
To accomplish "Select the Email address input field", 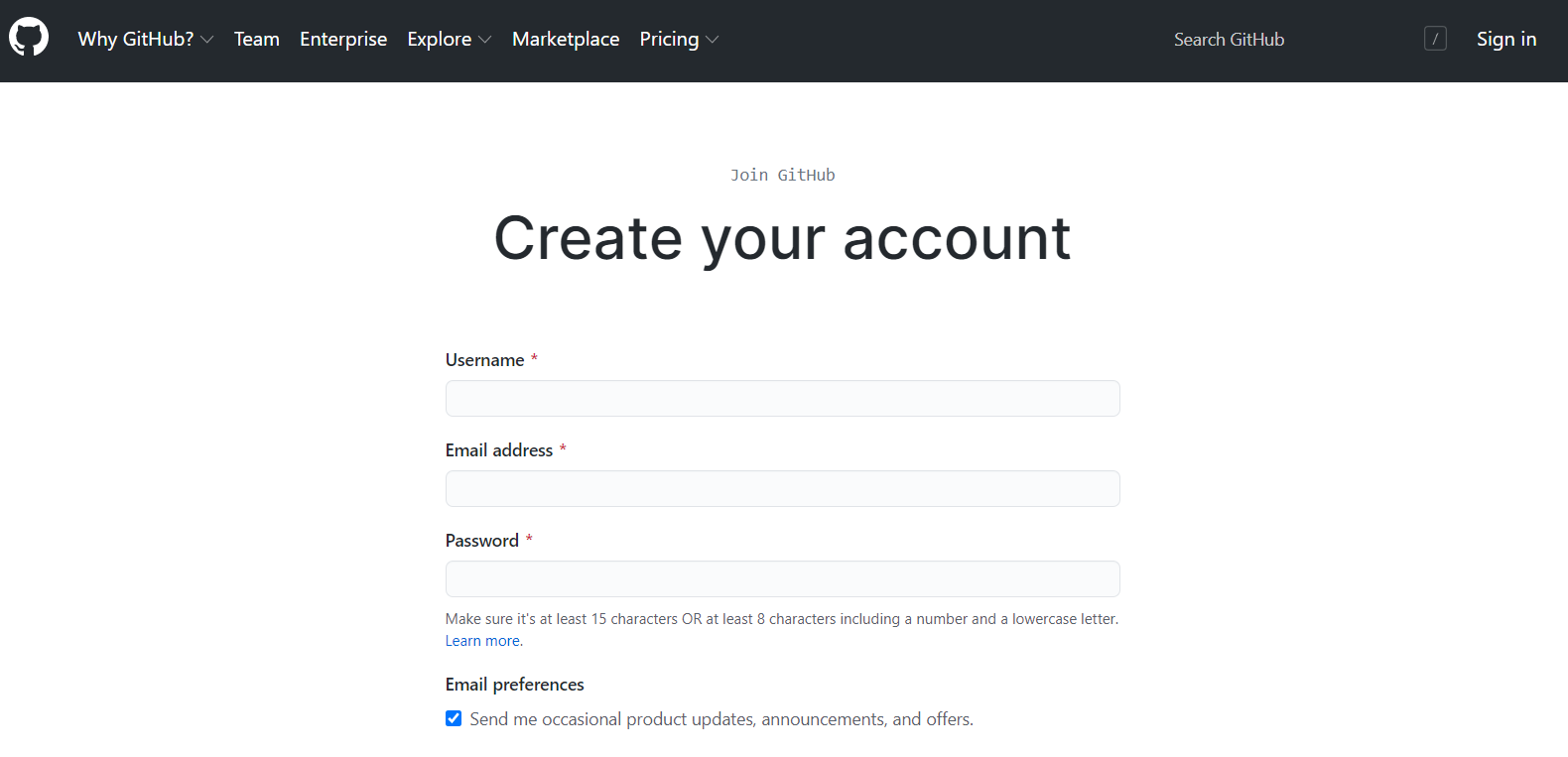I will [783, 489].
